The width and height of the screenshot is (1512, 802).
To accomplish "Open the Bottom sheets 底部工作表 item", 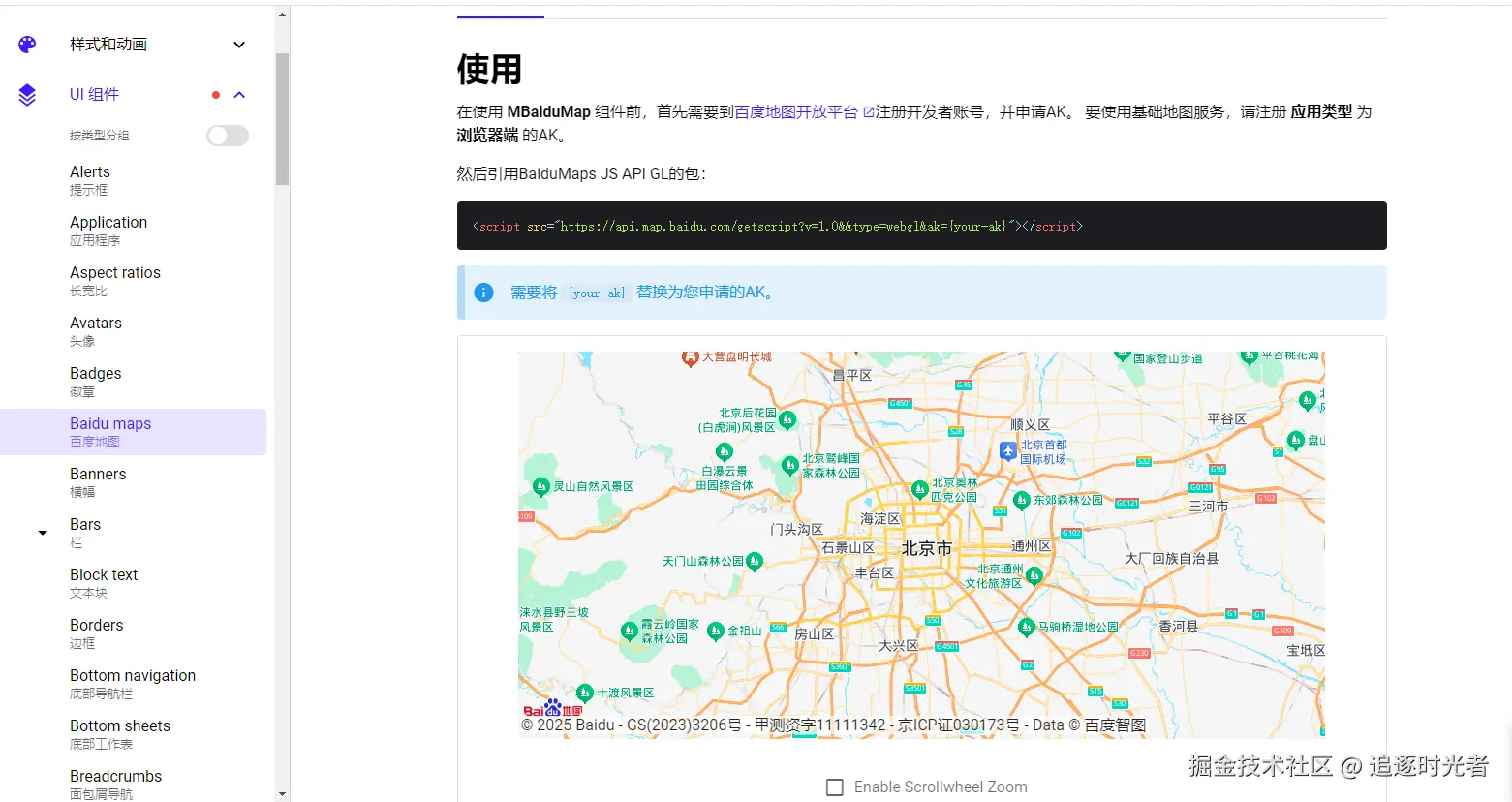I will [133, 734].
